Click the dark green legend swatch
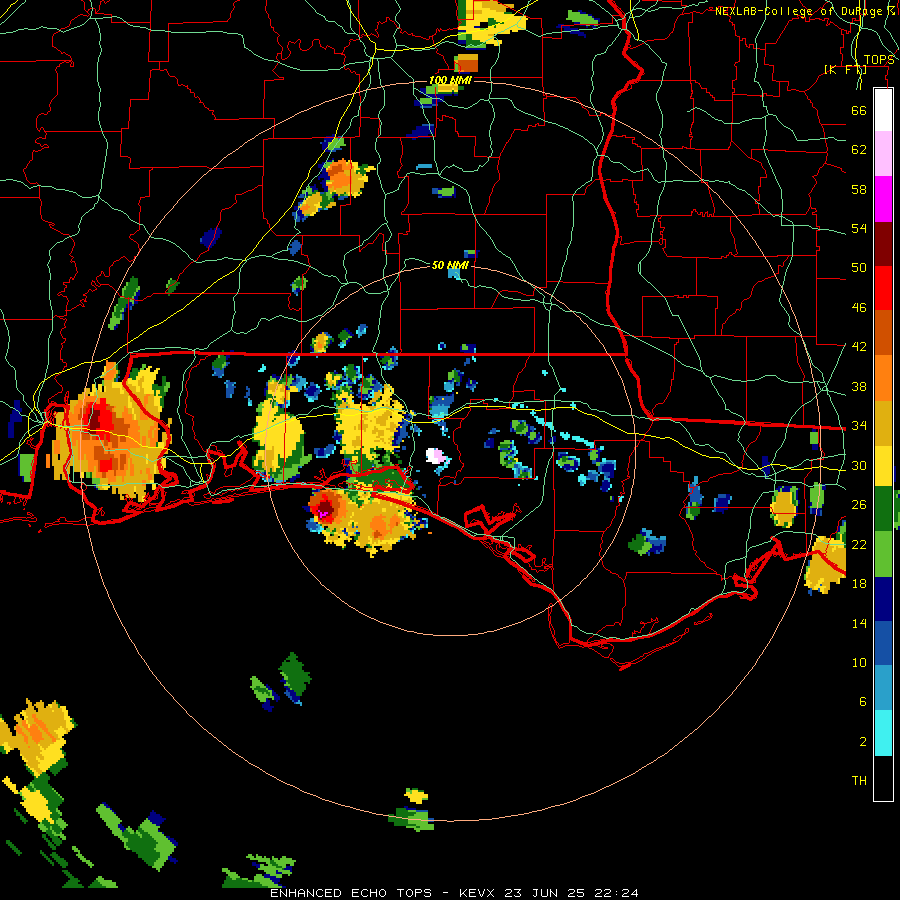The height and width of the screenshot is (900, 900). (x=883, y=509)
